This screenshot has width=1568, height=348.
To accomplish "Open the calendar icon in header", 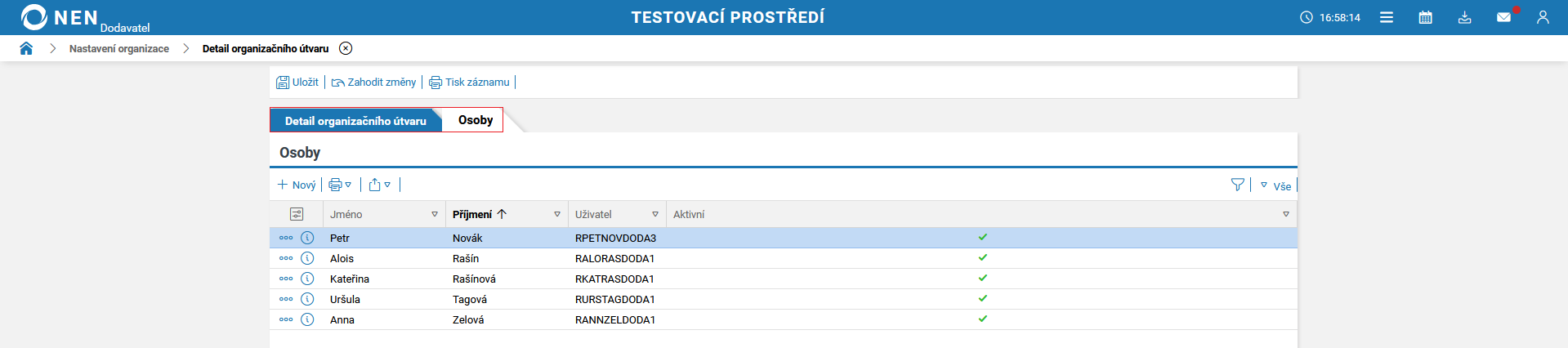I will tap(1425, 17).
